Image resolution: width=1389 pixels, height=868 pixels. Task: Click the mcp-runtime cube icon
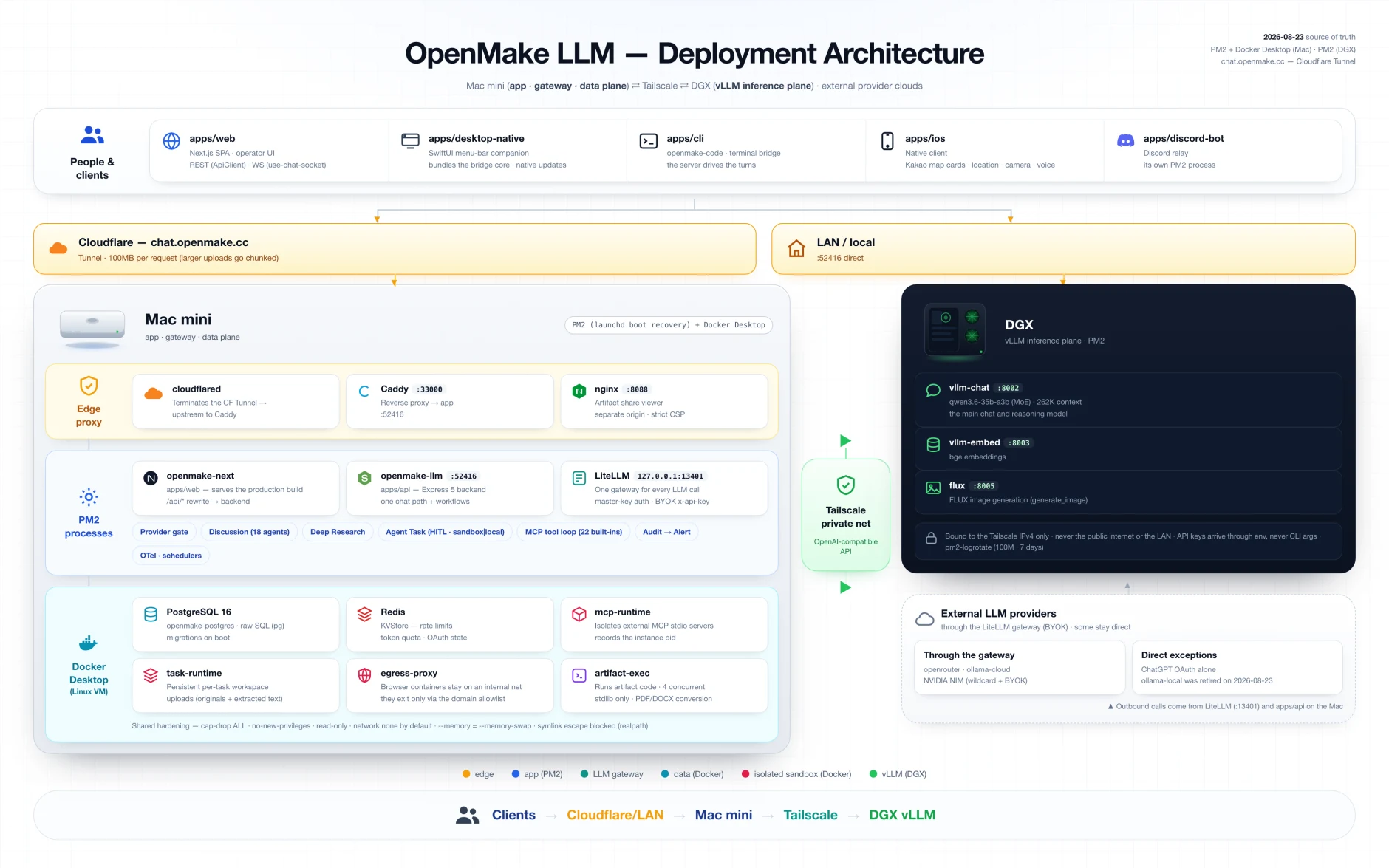pyautogui.click(x=579, y=615)
